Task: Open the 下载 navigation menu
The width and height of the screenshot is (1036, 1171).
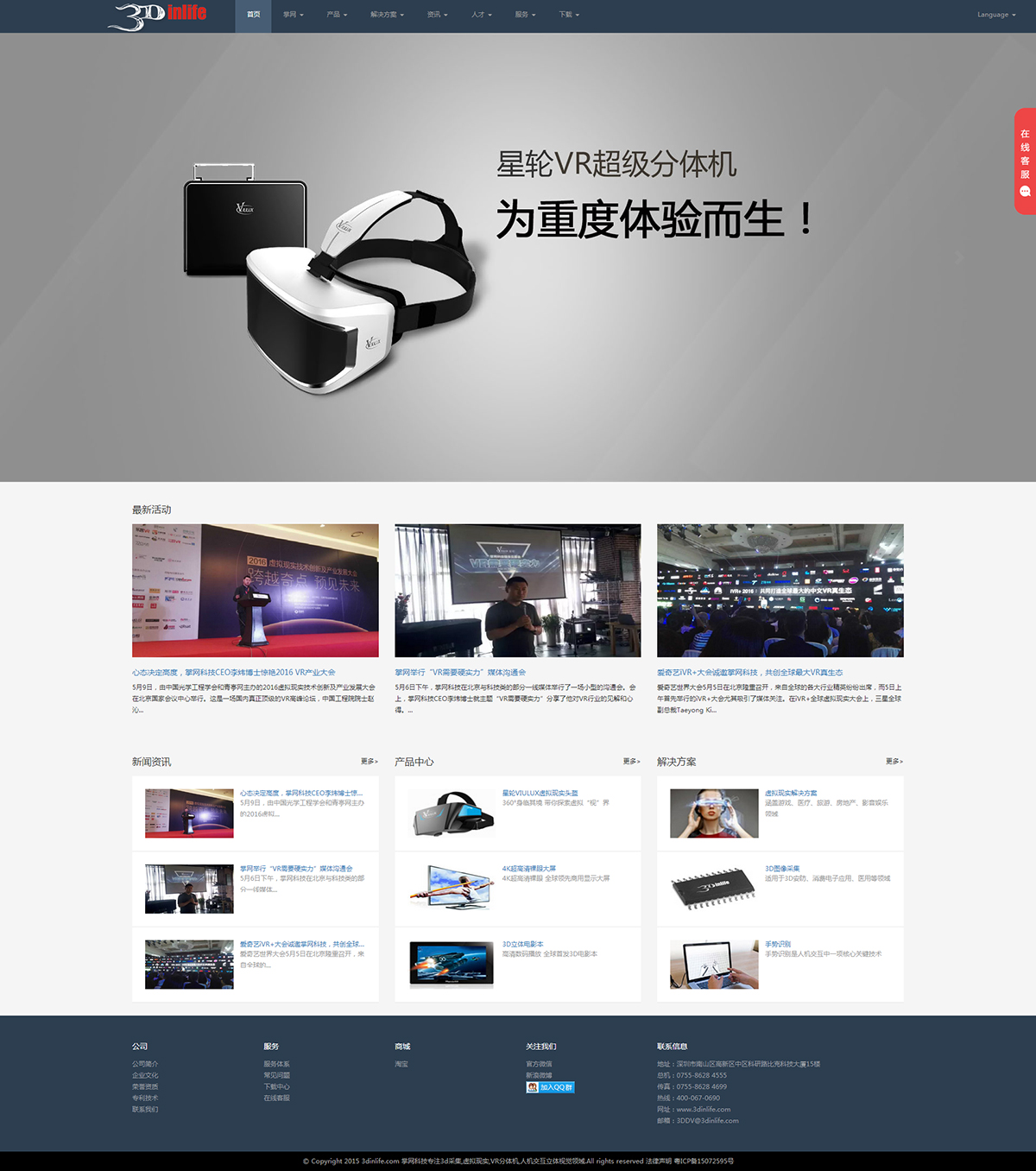Action: click(568, 15)
